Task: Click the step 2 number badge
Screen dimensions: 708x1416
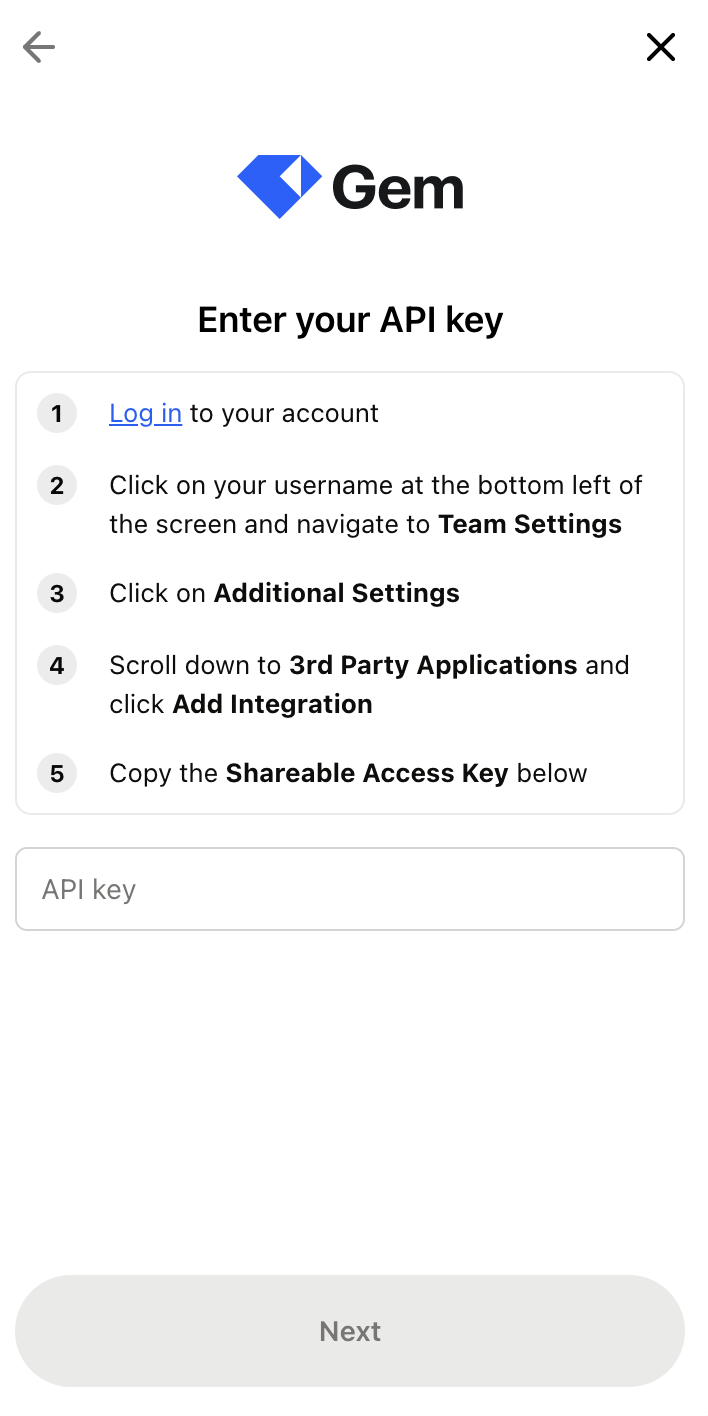Action: click(57, 486)
